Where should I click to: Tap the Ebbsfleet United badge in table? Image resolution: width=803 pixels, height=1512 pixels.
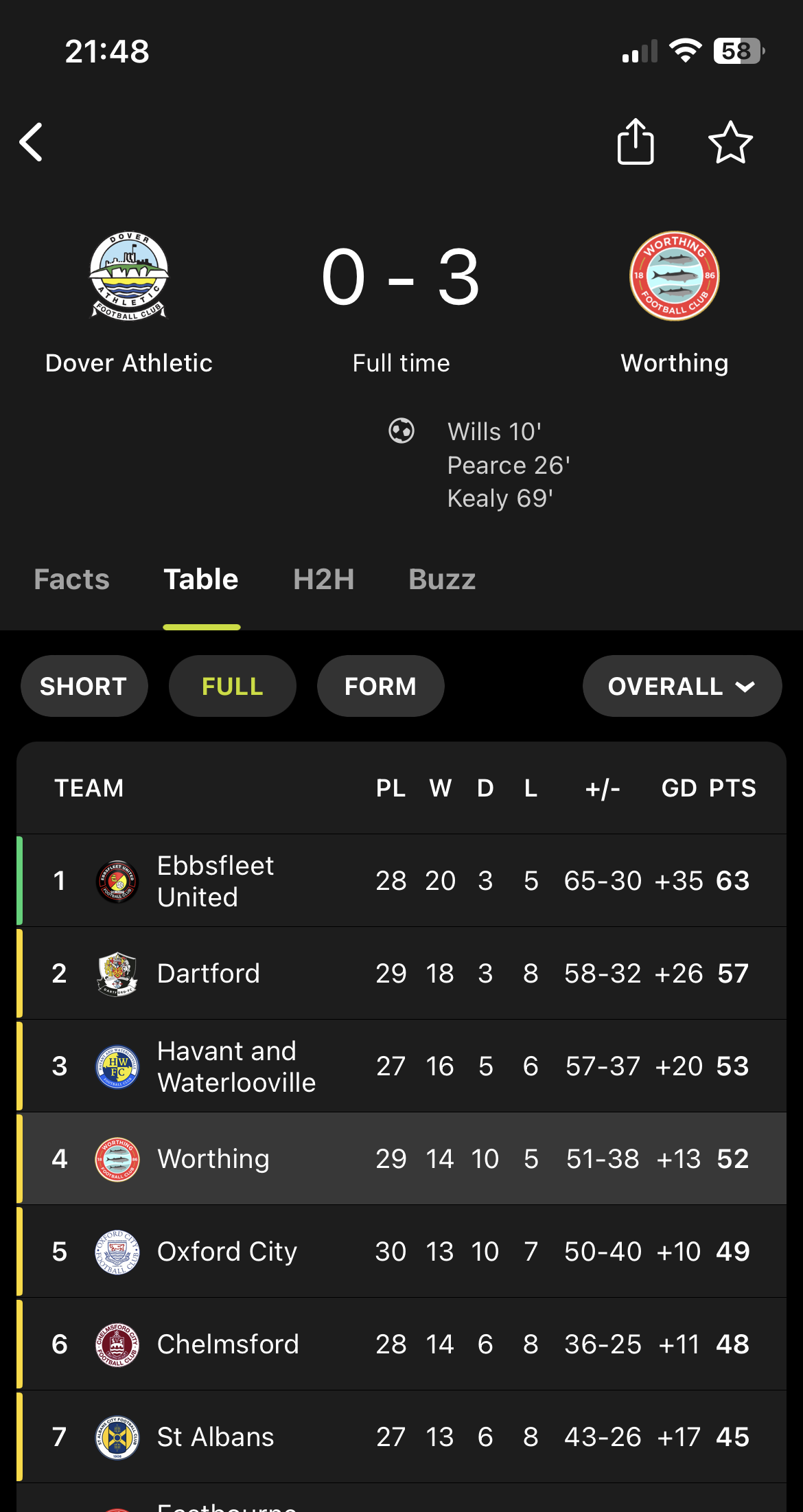click(x=117, y=881)
